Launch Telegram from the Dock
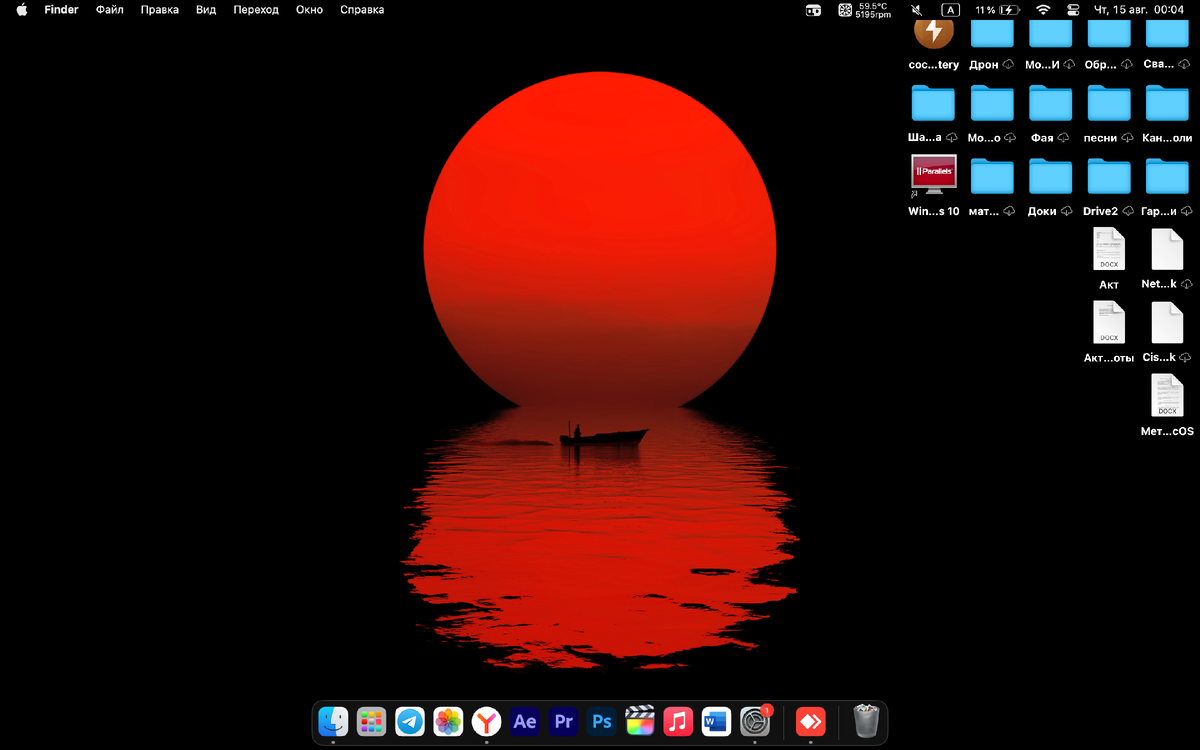 tap(410, 721)
